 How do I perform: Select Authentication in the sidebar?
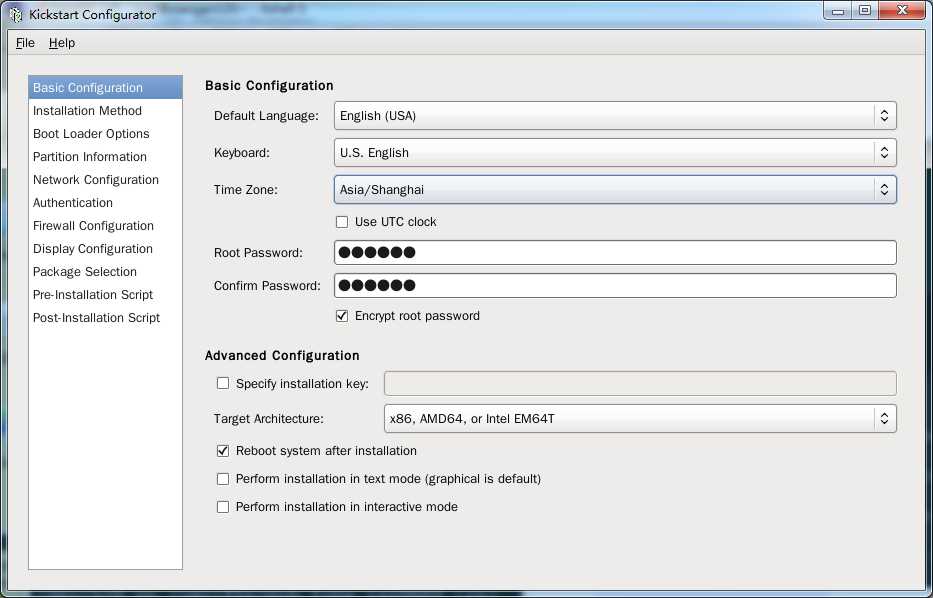point(105,203)
